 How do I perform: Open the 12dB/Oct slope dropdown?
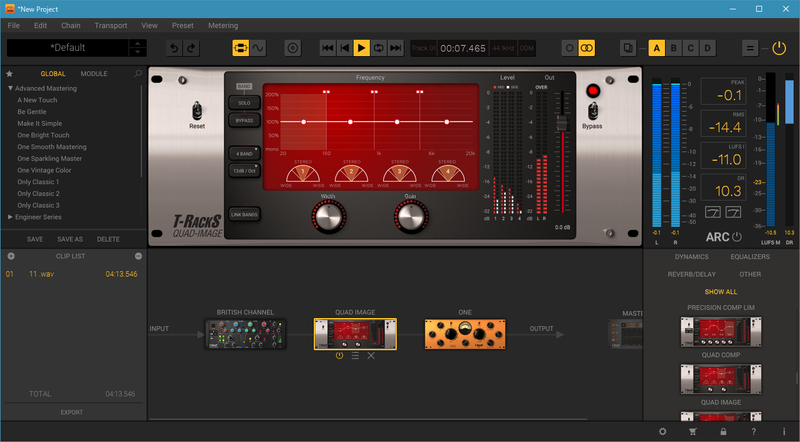pyautogui.click(x=244, y=170)
